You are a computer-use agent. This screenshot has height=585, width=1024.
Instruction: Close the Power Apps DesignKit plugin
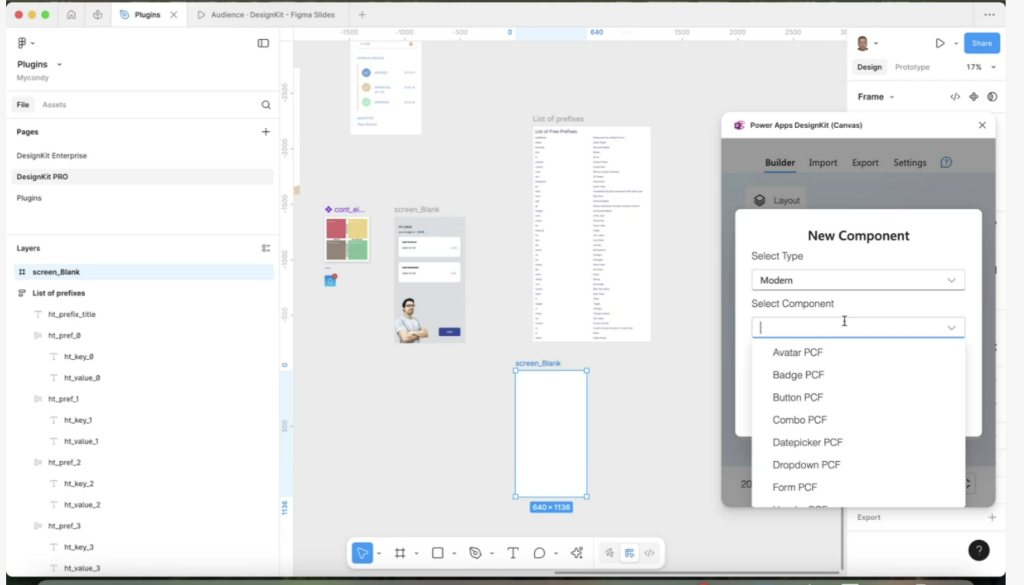[x=982, y=125]
